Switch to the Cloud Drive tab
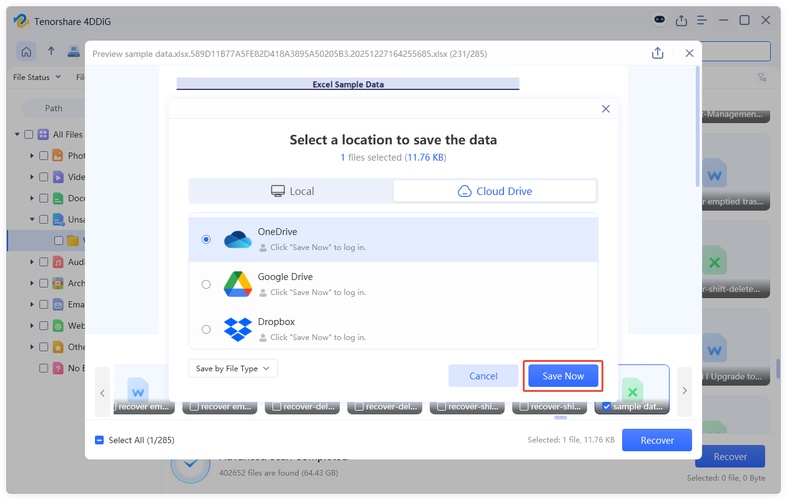This screenshot has height=500, width=787. (494, 191)
